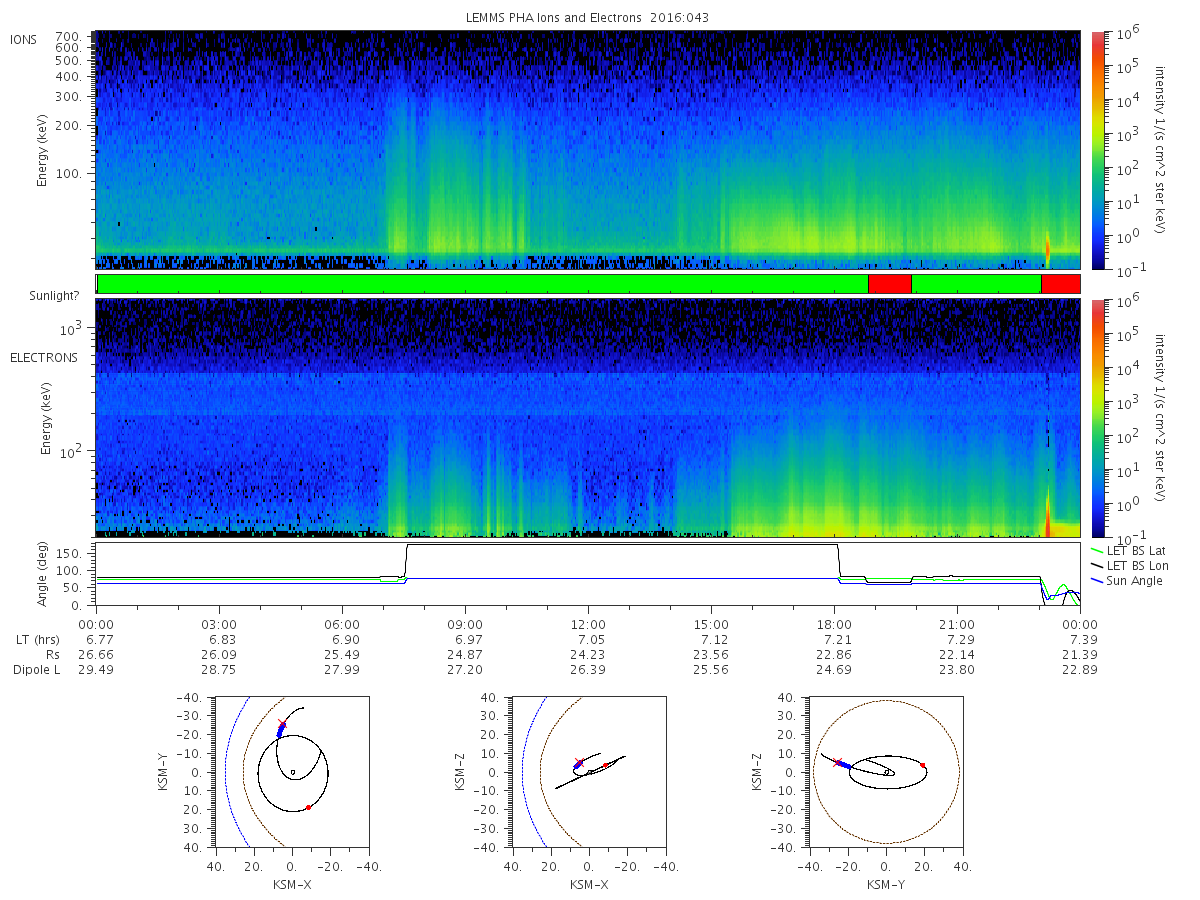Click the bright orange spike in ion spectrogram
Image resolution: width=1200 pixels, height=900 pixels.
point(1047,246)
